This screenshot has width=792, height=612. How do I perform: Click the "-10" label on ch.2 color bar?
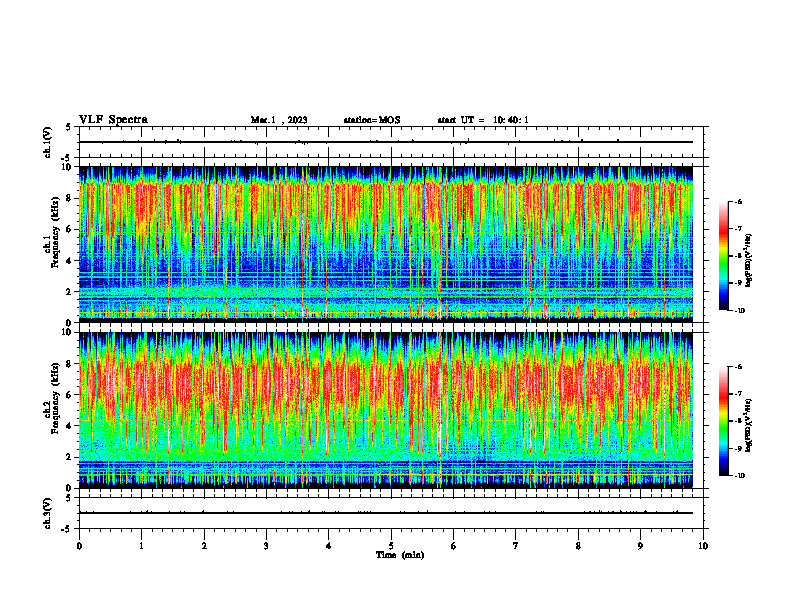pos(739,476)
